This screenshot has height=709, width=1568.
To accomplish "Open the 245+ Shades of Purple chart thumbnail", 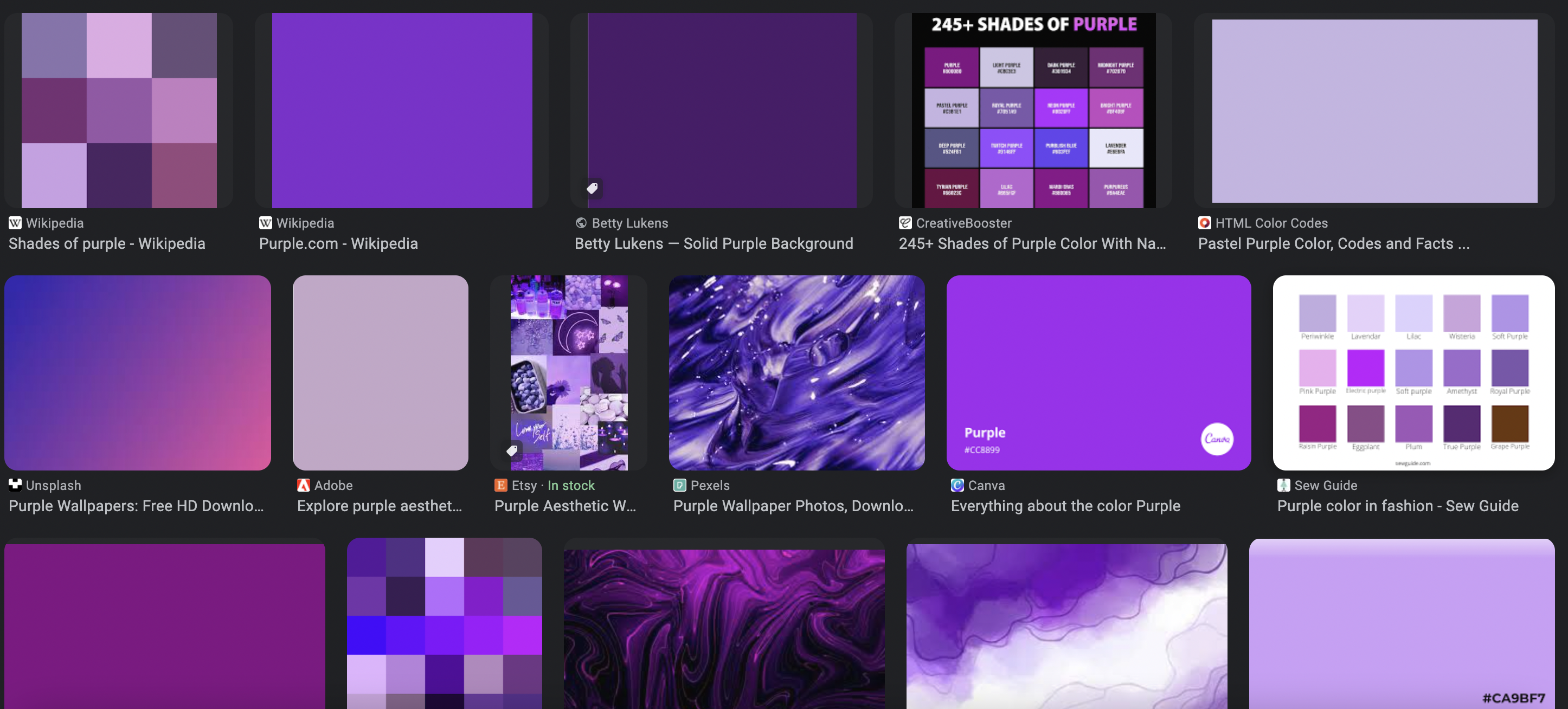I will 1033,111.
